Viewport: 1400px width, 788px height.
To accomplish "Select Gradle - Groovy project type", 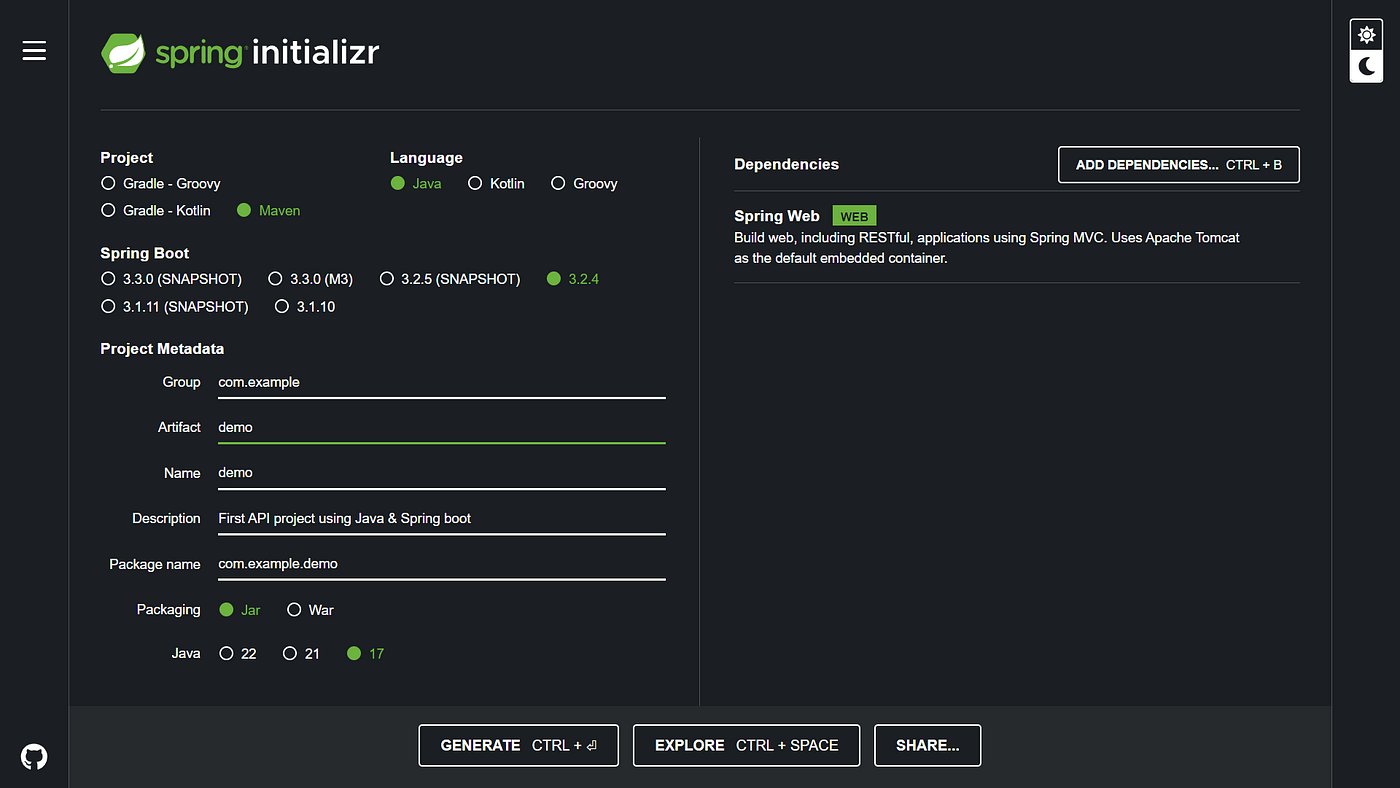I will pos(161,184).
